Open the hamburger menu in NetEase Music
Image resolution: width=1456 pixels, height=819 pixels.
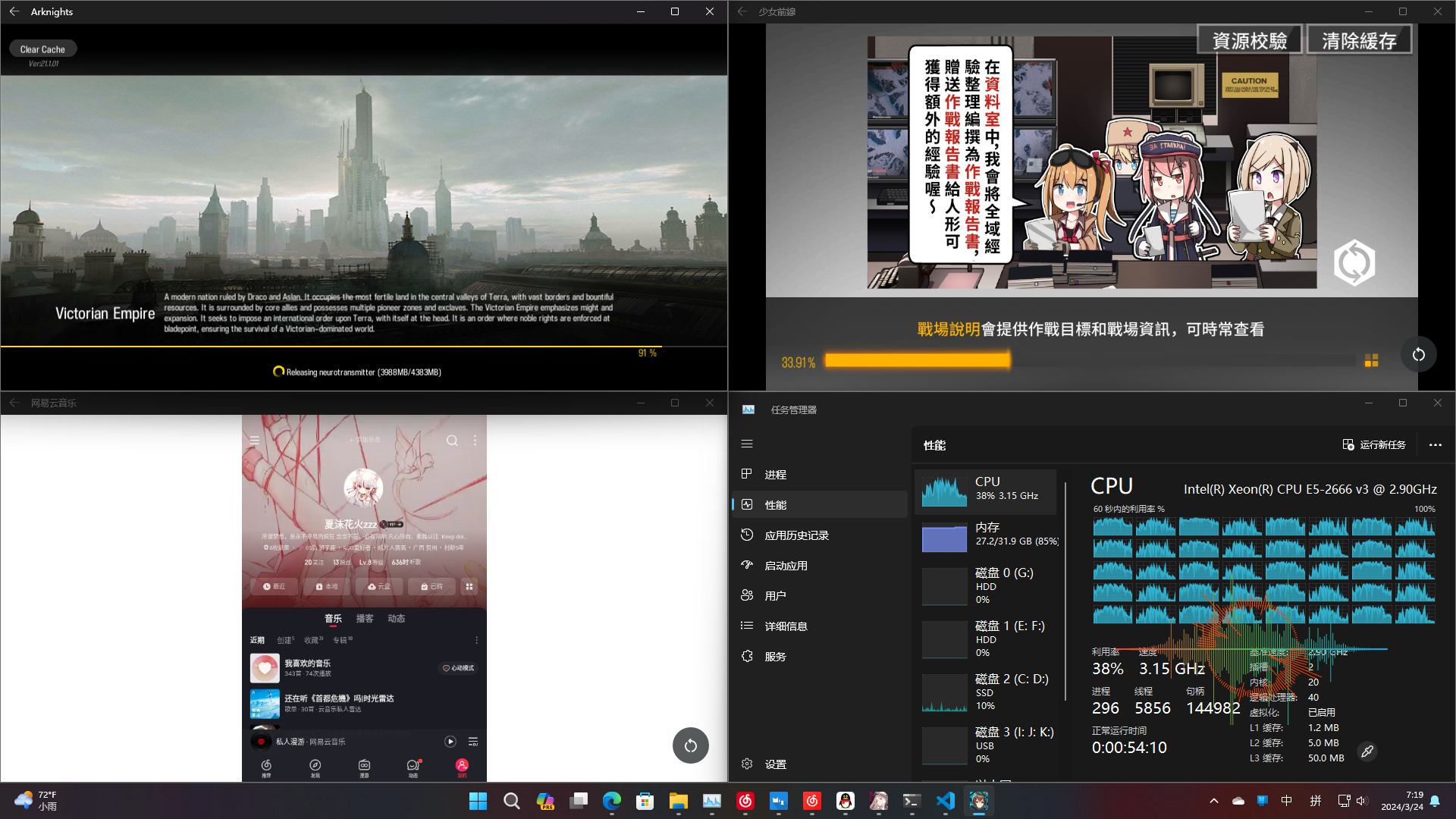point(255,440)
